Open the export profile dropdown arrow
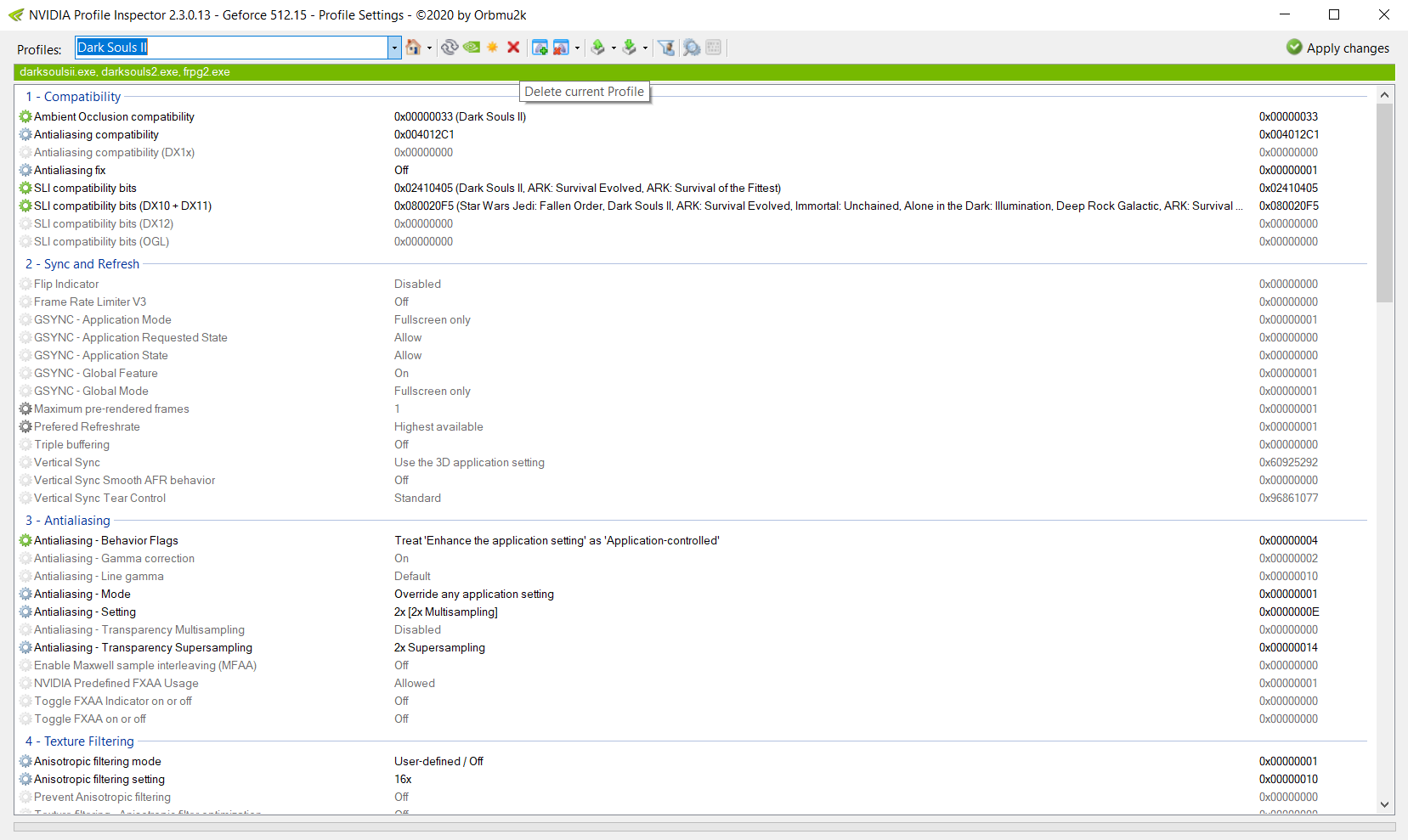 tap(614, 48)
